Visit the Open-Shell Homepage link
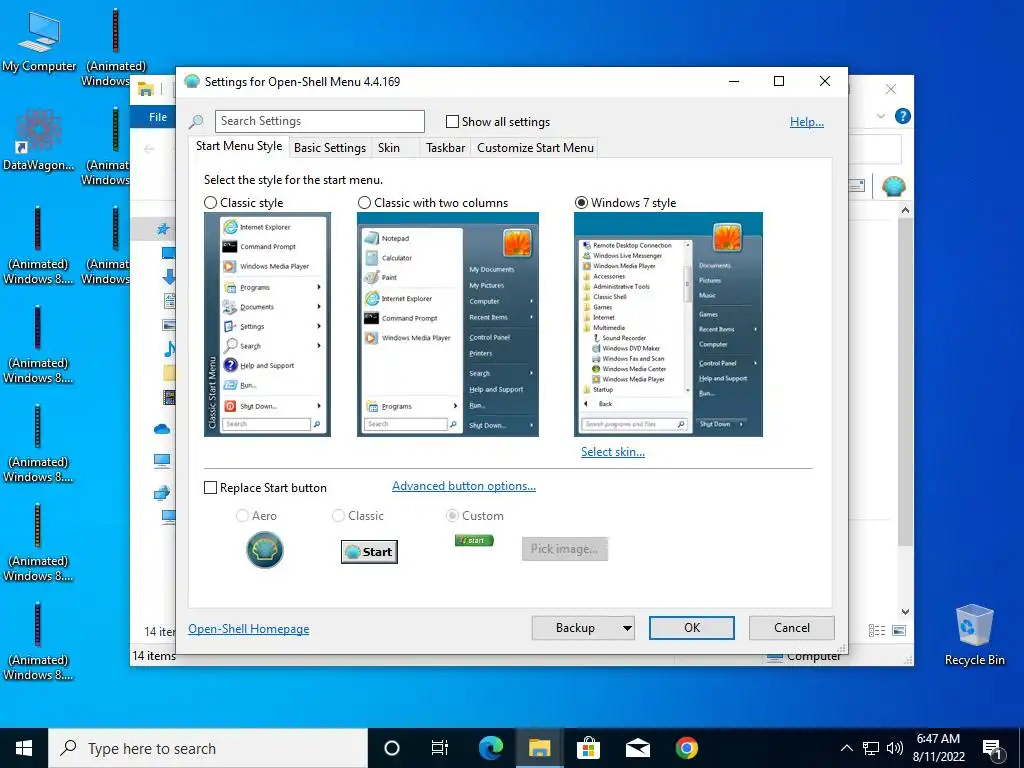The height and width of the screenshot is (768, 1024). click(249, 629)
